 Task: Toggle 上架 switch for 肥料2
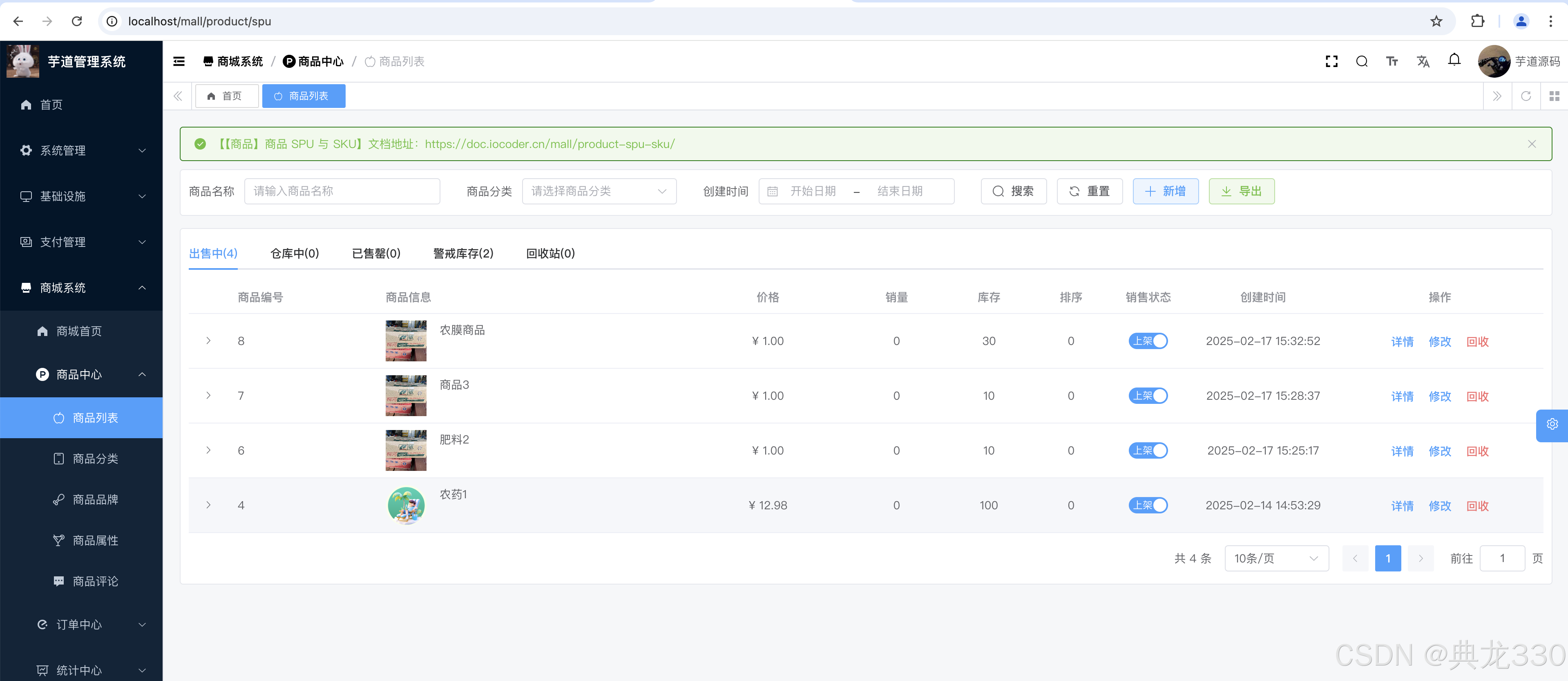click(x=1147, y=451)
